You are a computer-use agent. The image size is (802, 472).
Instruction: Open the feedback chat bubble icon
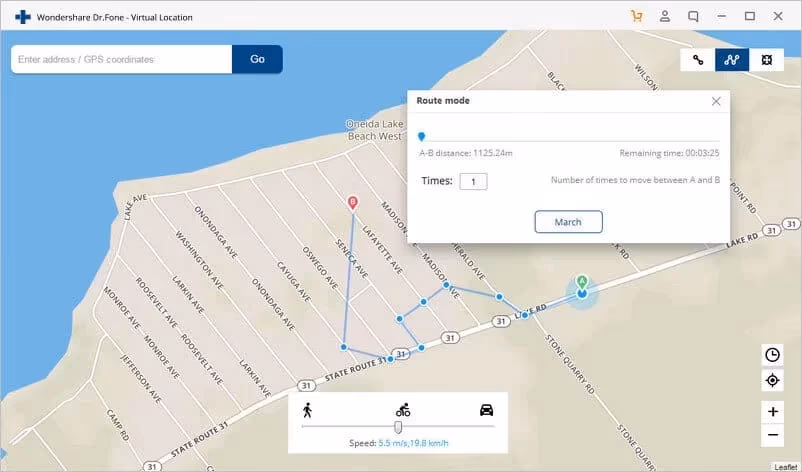tap(693, 17)
